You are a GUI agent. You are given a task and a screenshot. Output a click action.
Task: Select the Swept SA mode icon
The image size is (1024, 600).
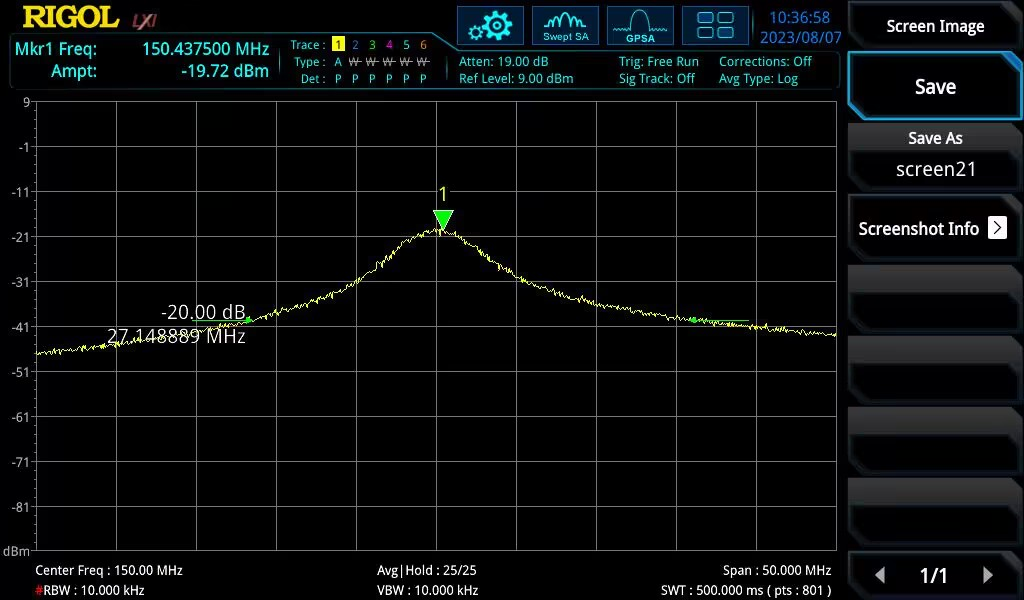click(x=565, y=26)
